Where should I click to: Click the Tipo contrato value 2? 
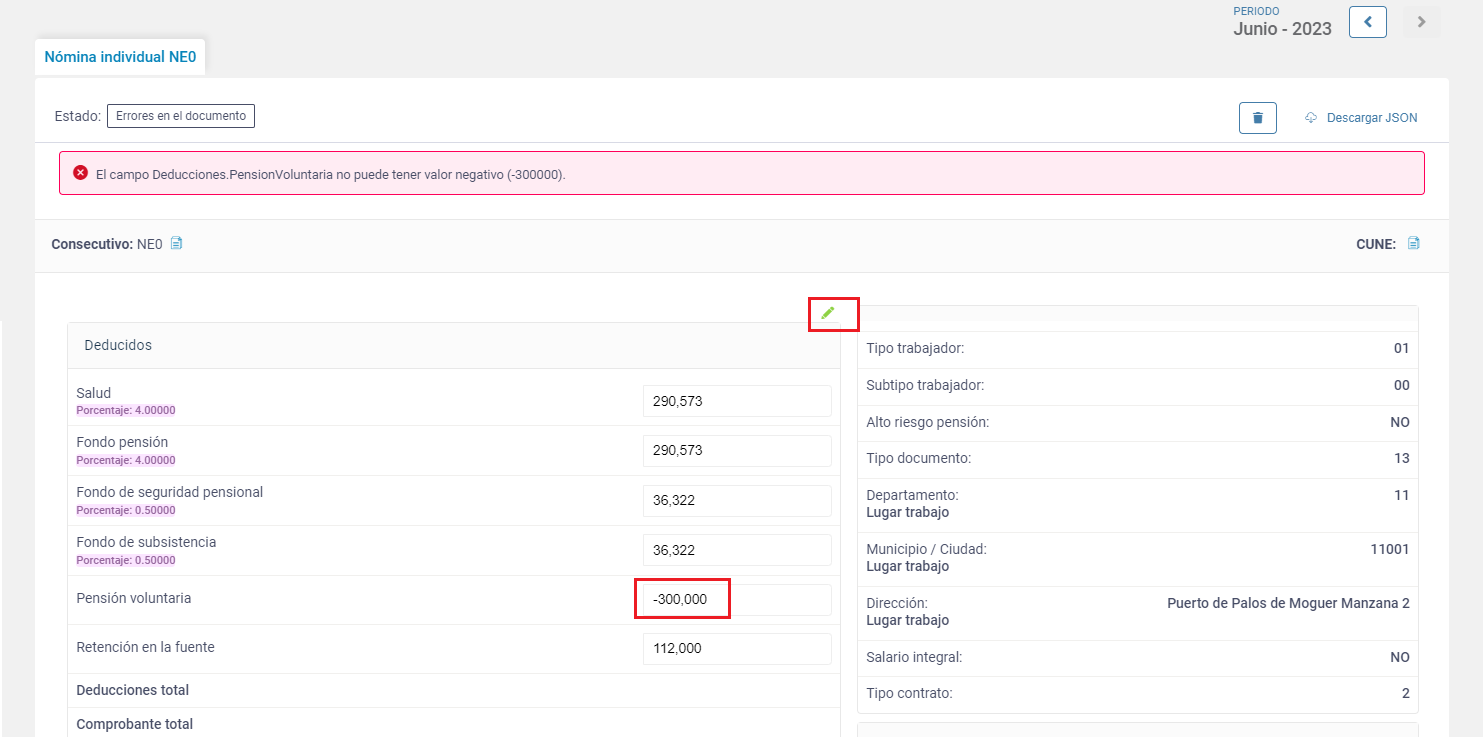coord(1405,694)
